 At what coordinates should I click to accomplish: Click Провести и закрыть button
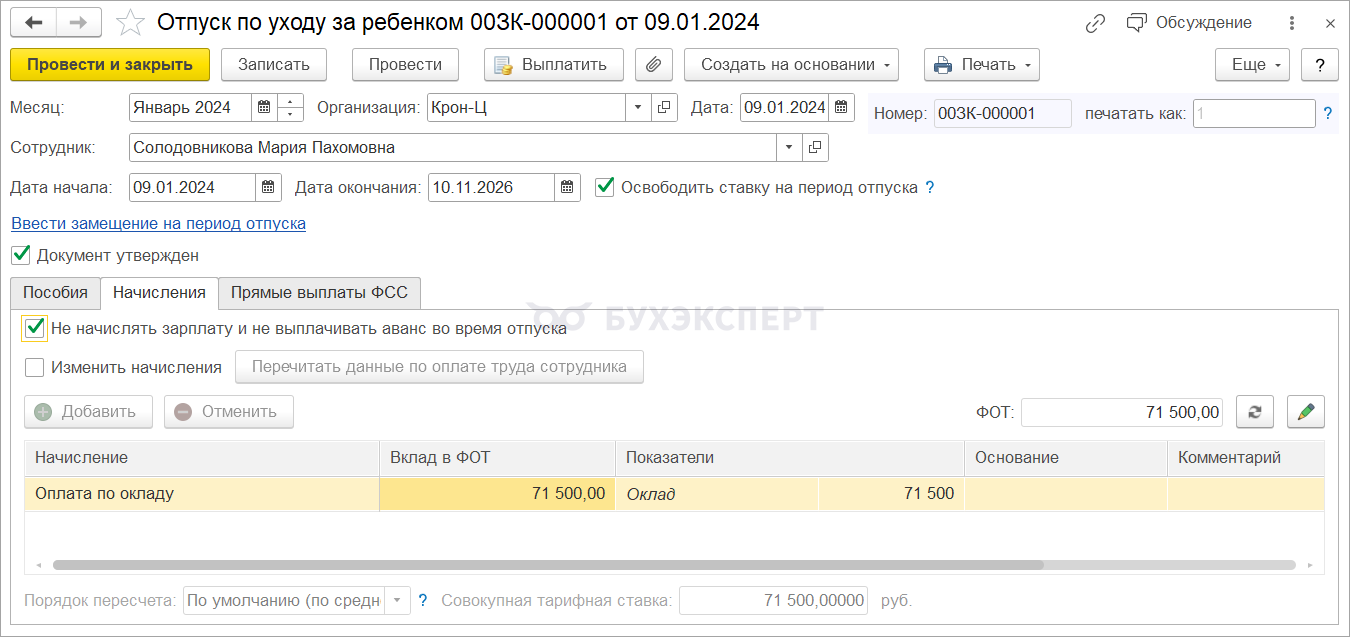[x=110, y=65]
